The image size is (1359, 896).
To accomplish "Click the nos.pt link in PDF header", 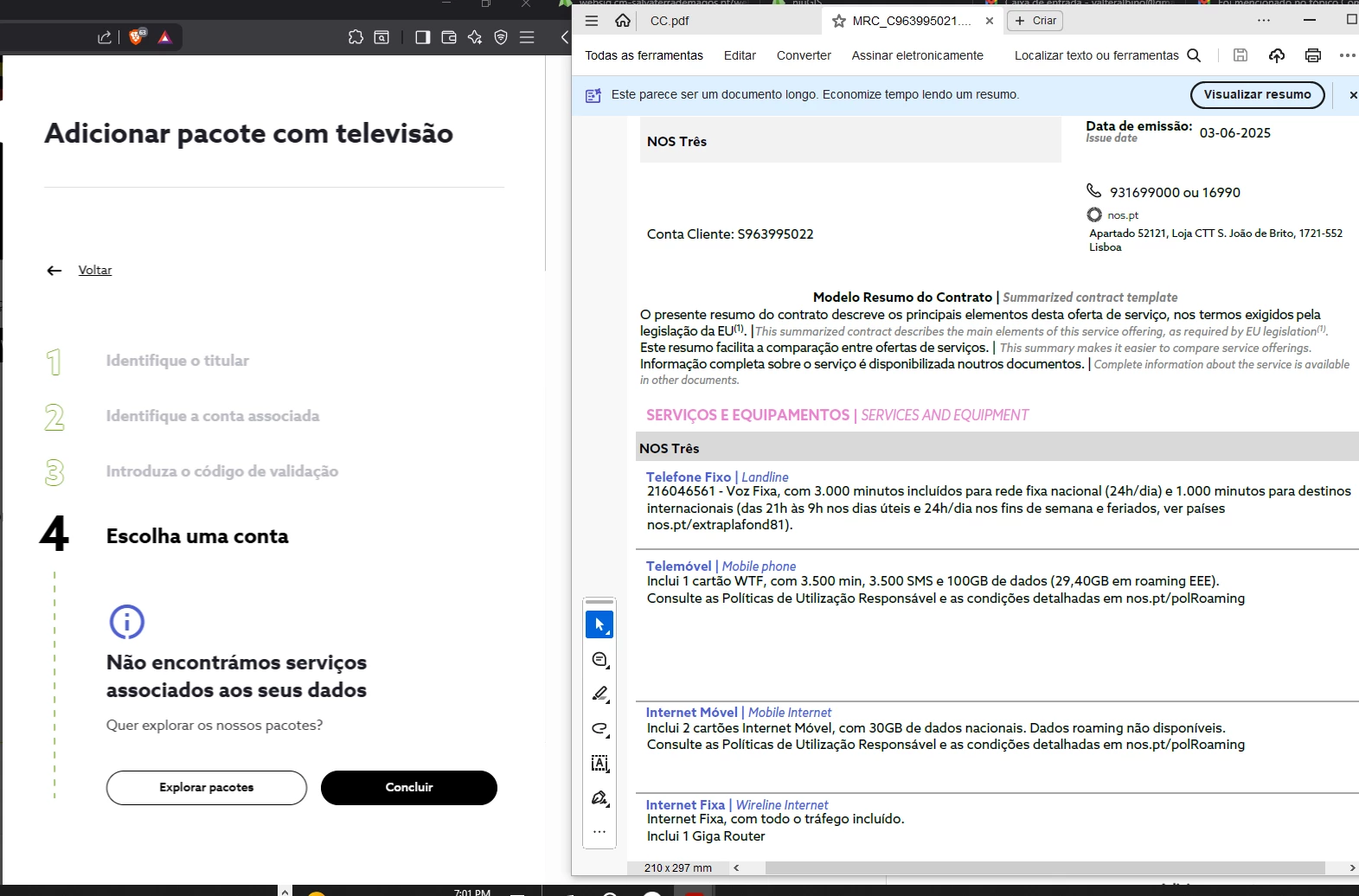I will [x=1123, y=215].
